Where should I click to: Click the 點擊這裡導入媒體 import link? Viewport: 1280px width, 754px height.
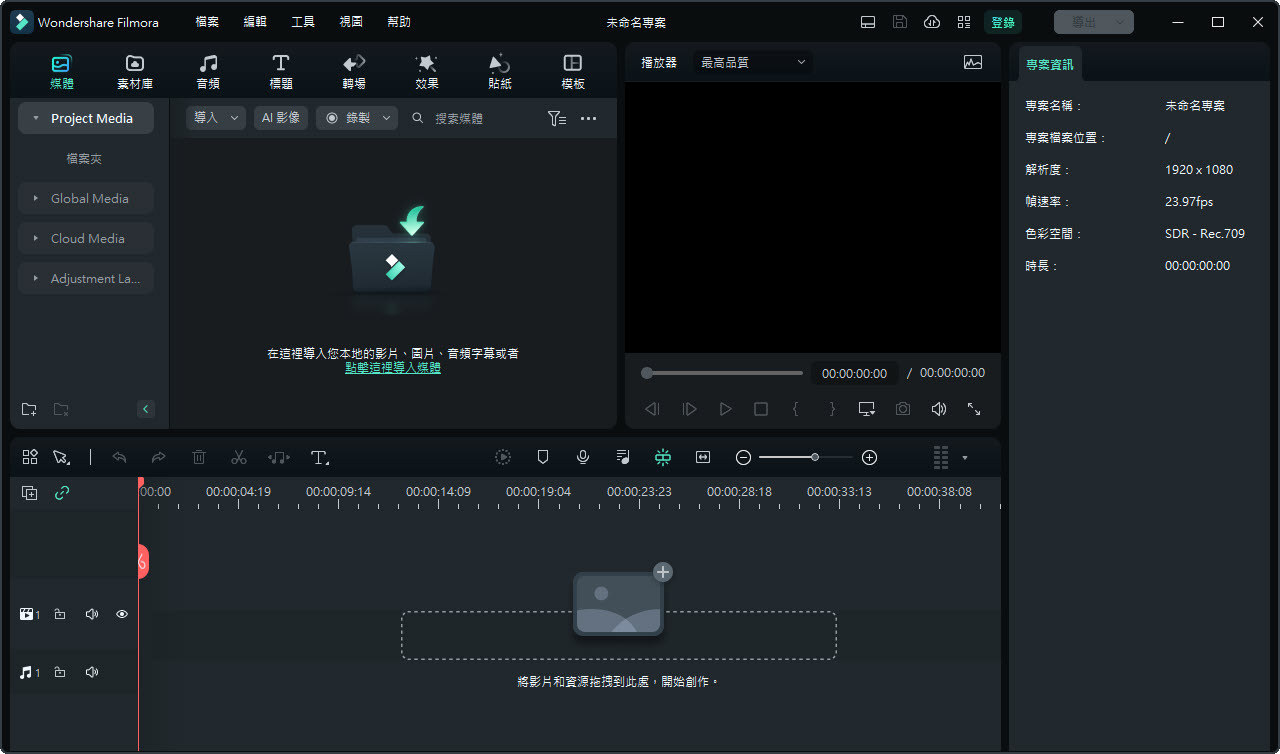[392, 368]
